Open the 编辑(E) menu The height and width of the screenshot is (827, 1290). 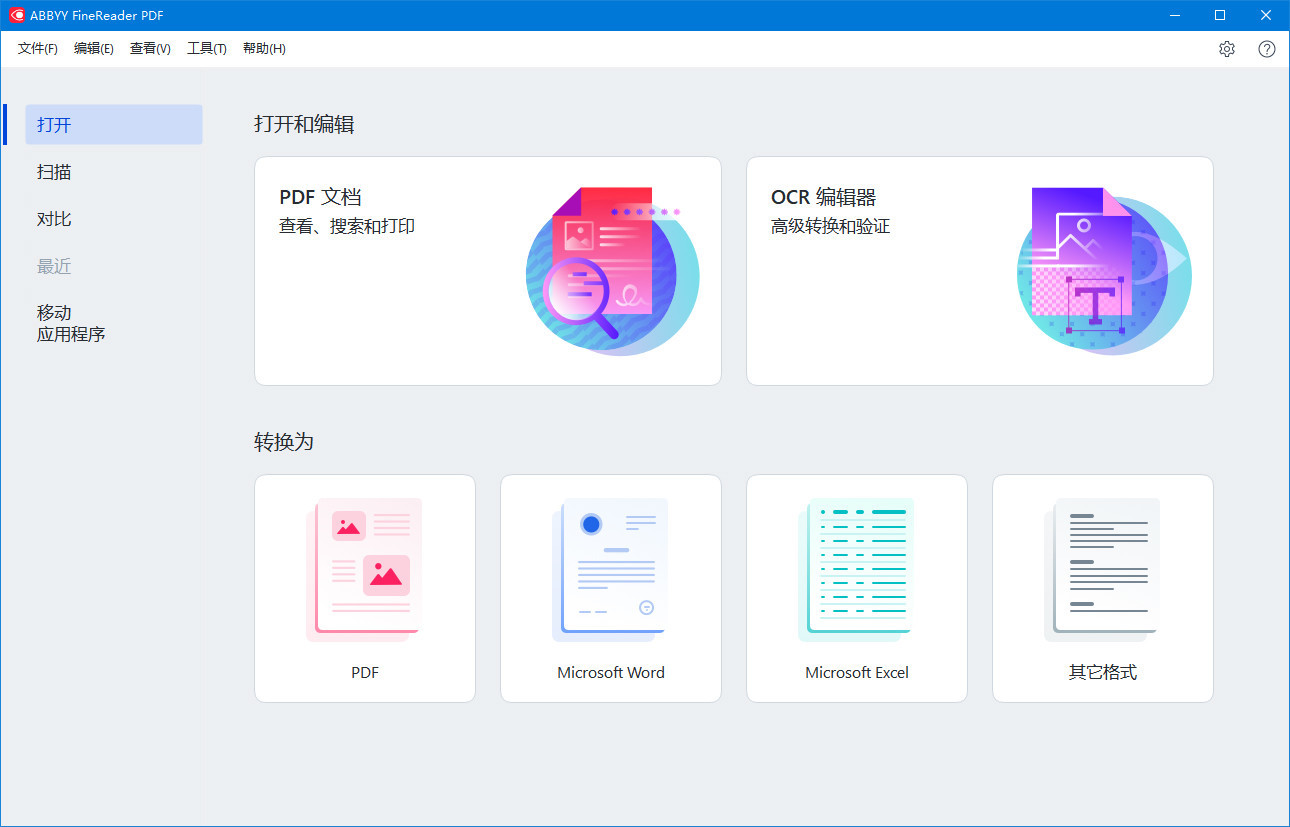pos(94,49)
